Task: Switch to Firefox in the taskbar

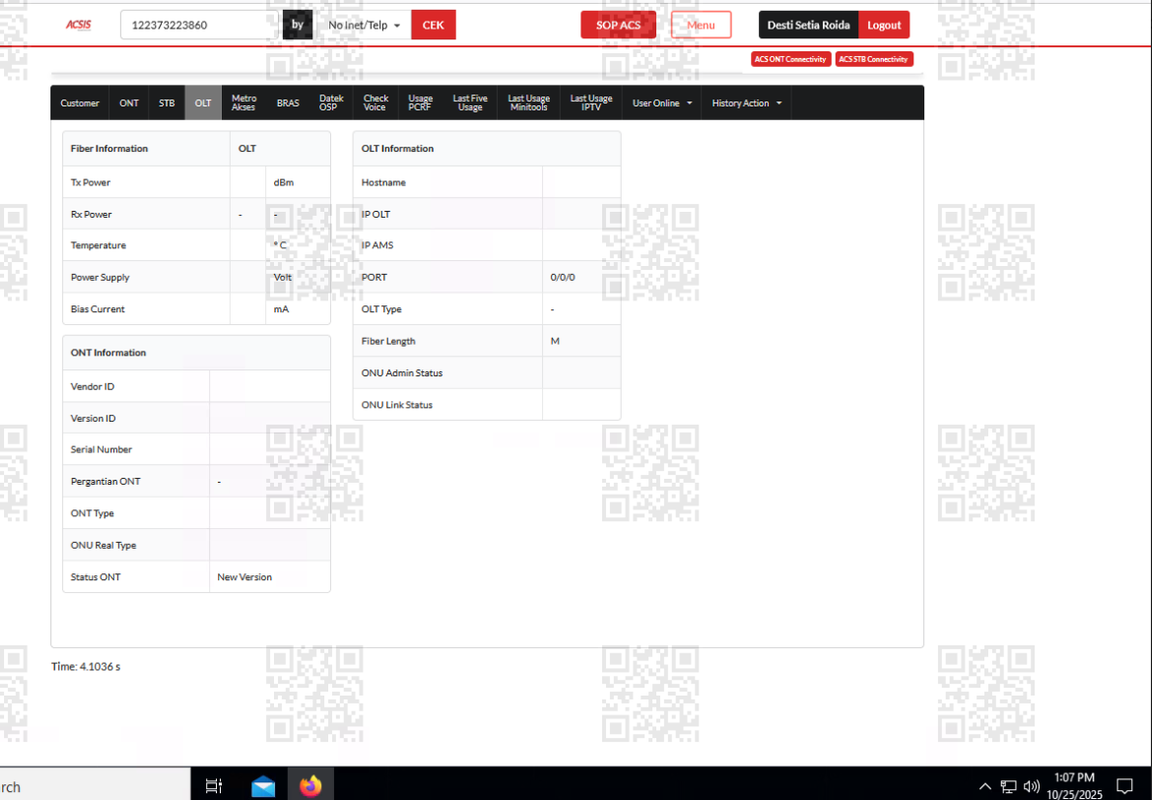Action: [x=311, y=786]
